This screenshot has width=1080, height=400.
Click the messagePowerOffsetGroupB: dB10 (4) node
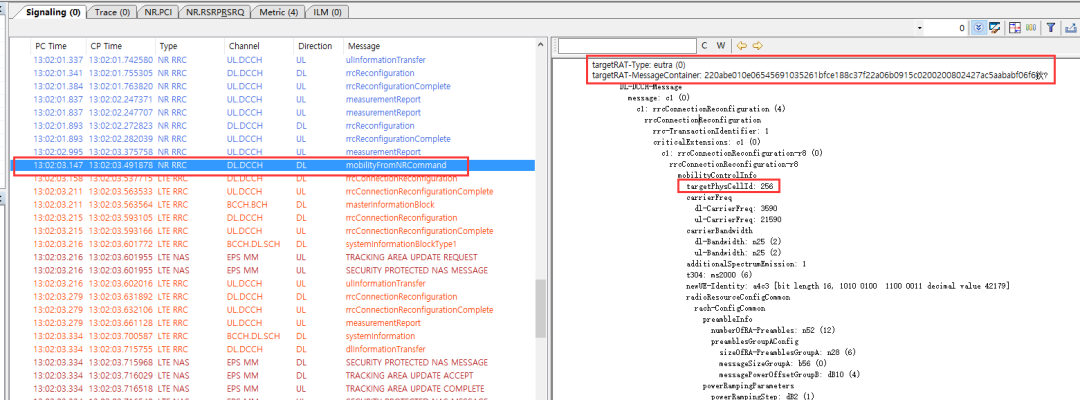(791, 374)
